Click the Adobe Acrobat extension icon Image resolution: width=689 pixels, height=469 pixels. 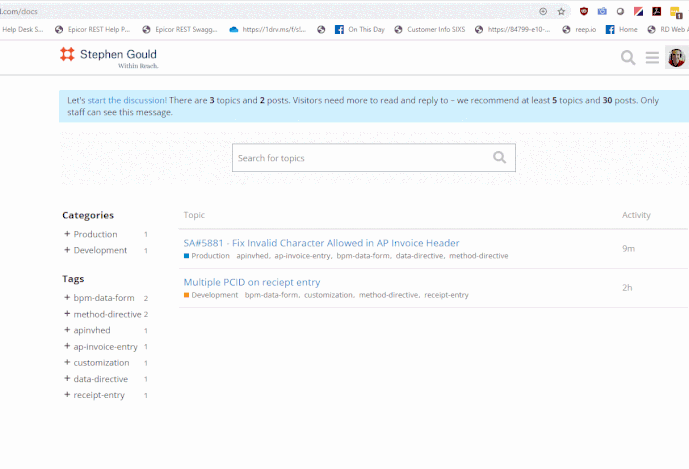coord(656,11)
